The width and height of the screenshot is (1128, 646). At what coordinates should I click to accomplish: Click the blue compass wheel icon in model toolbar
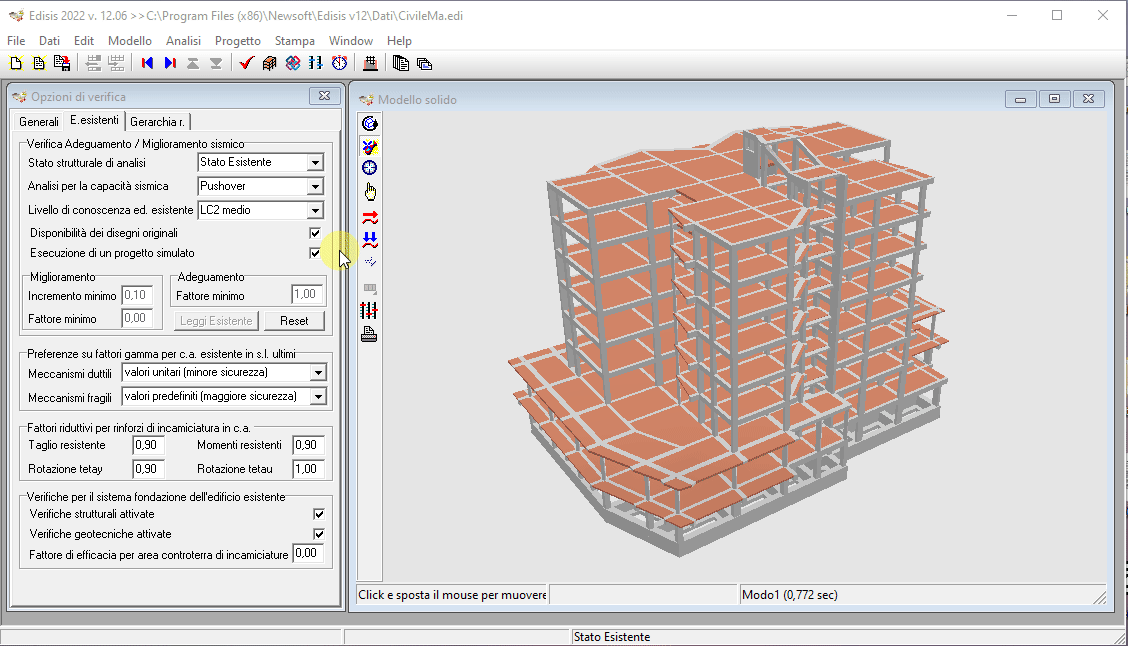click(x=370, y=168)
